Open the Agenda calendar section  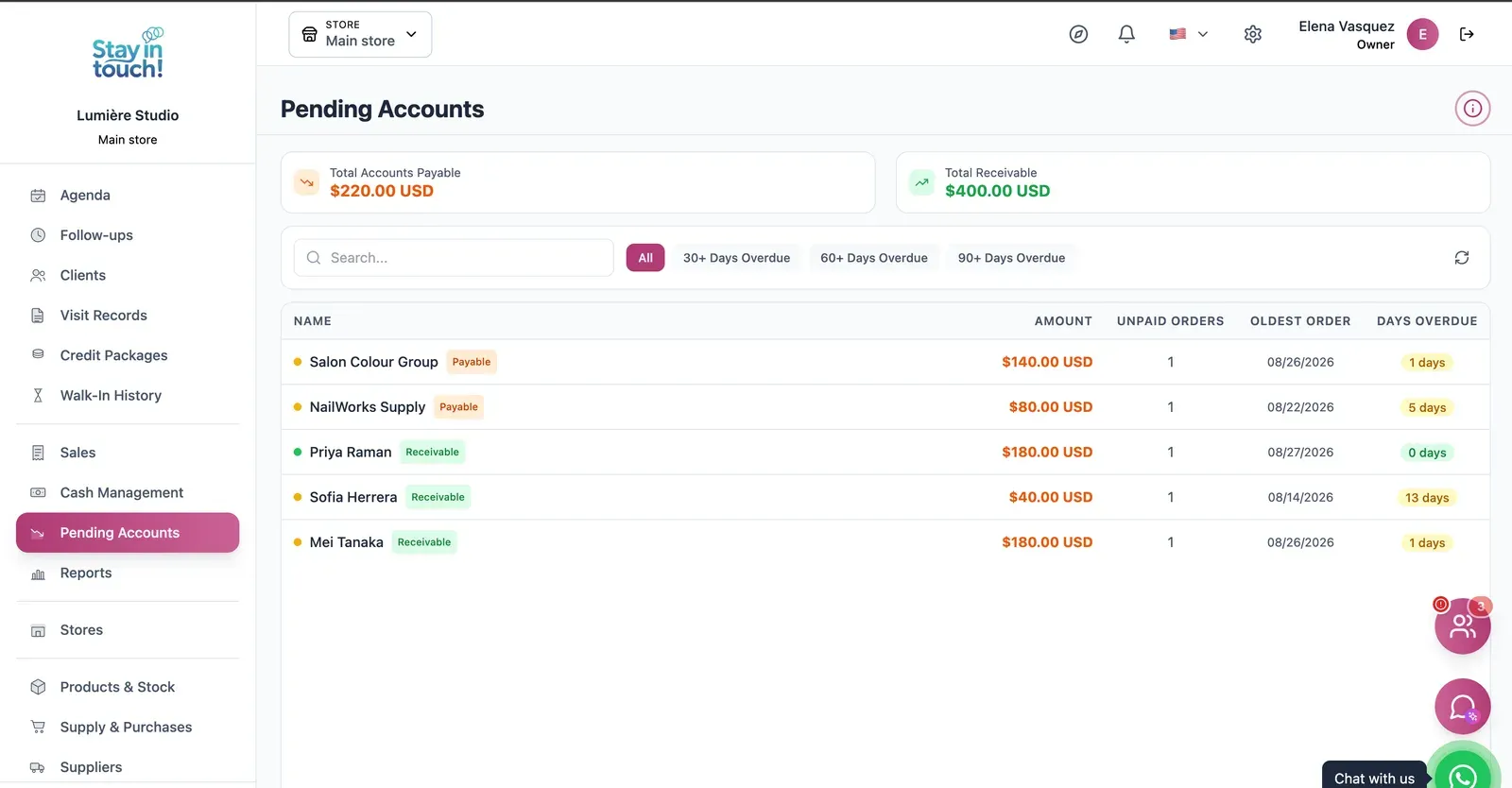coord(128,196)
